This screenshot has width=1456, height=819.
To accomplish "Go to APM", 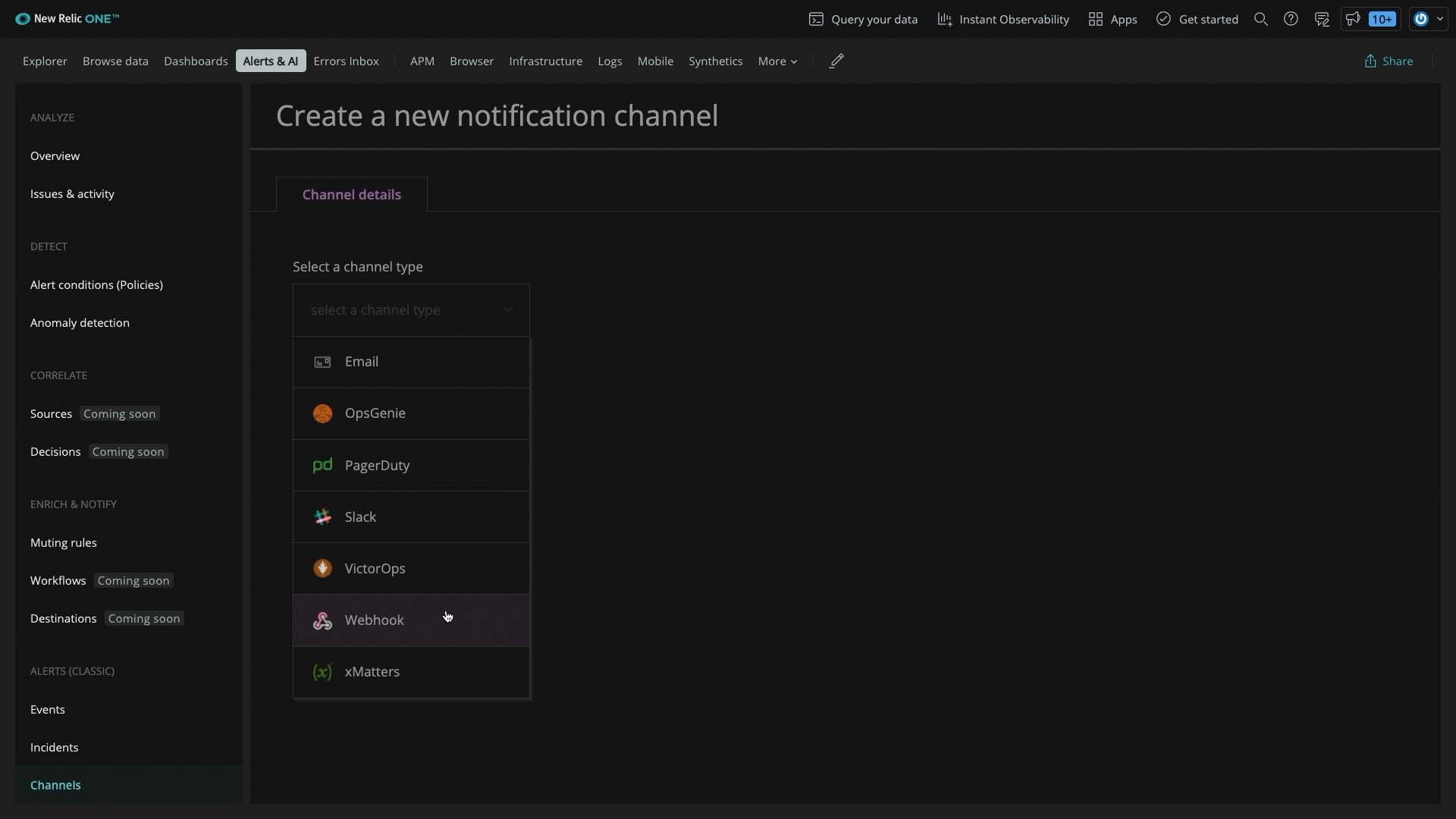I will pos(422,61).
